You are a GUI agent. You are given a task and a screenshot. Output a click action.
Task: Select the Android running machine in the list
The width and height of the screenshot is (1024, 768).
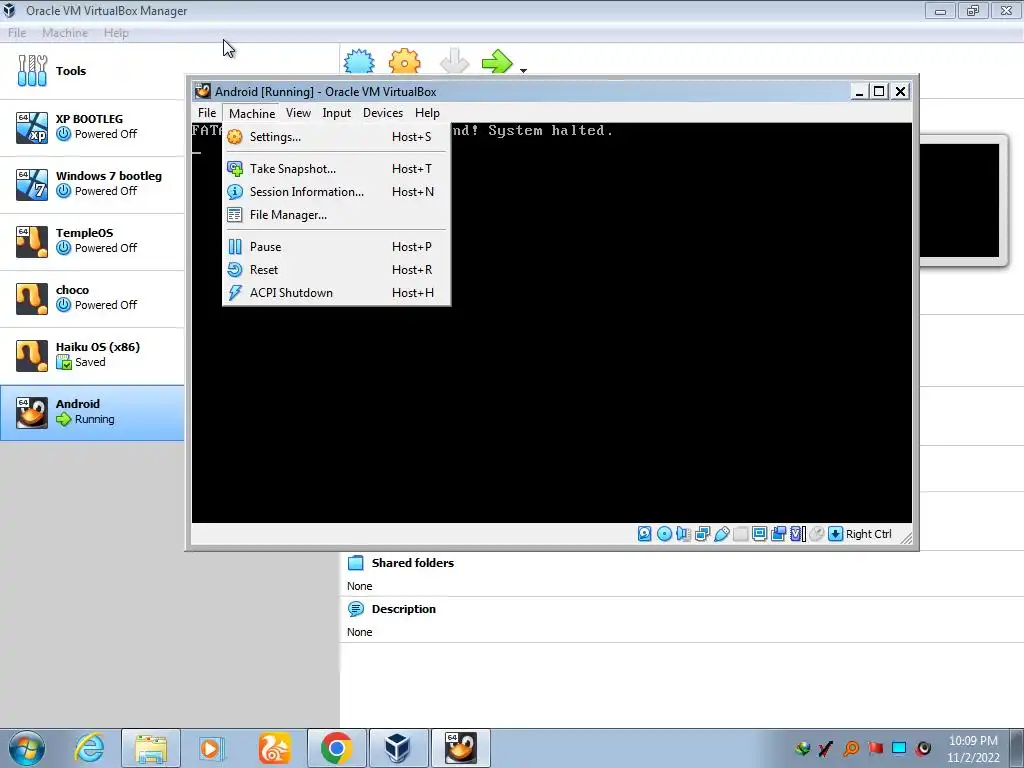coord(92,412)
